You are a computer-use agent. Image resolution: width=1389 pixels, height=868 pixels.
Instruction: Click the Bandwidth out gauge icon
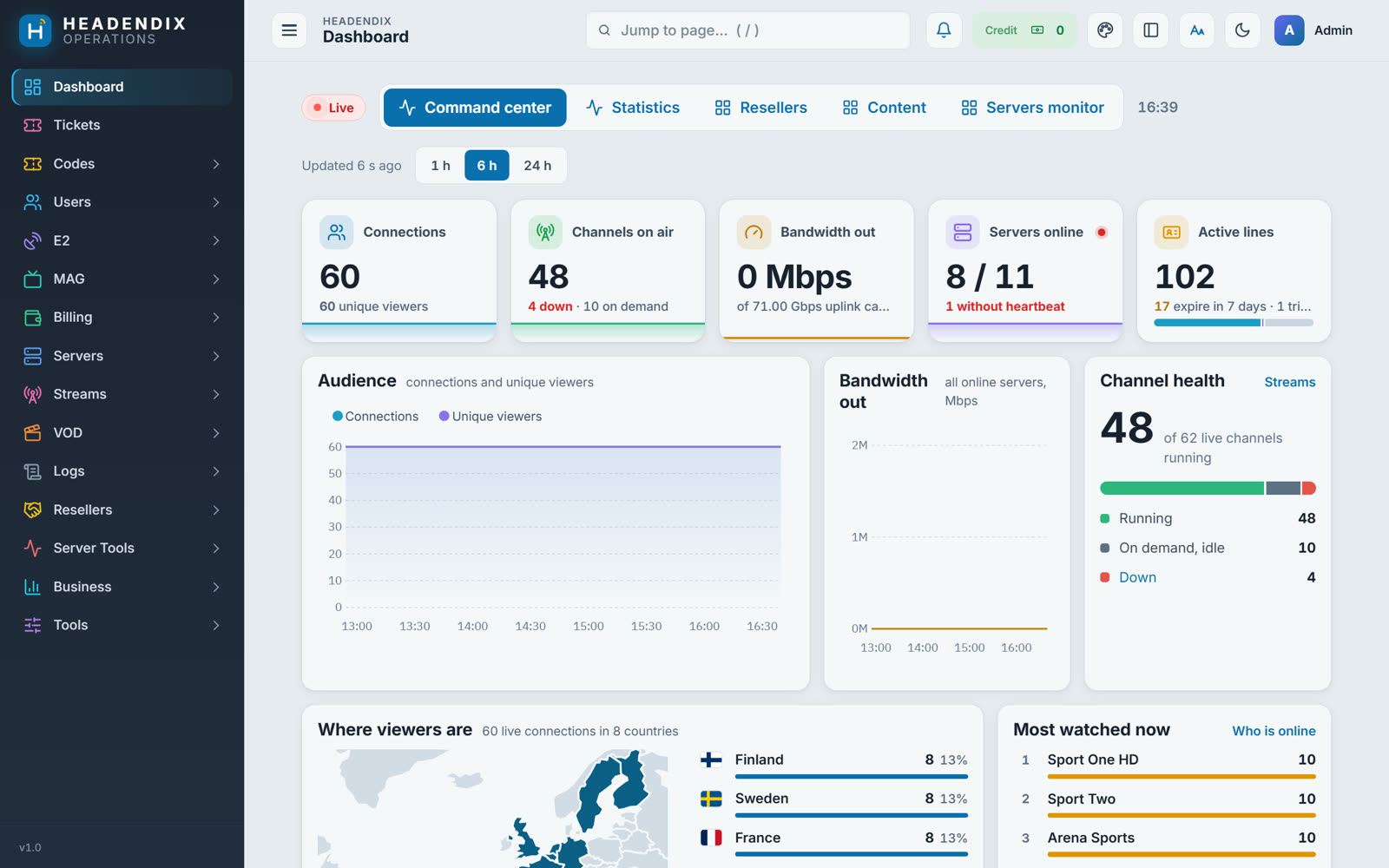754,232
